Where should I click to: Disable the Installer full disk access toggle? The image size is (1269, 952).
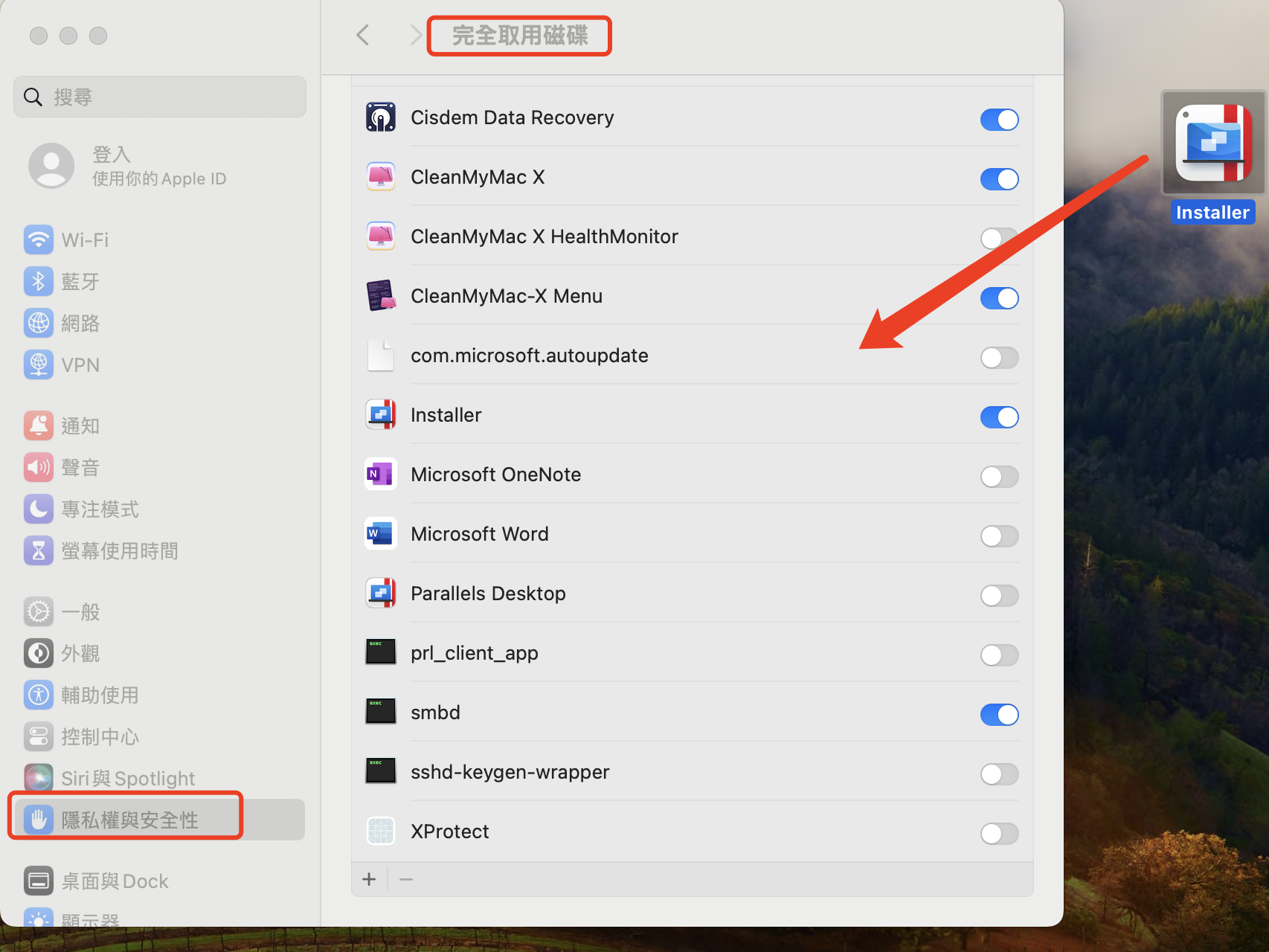click(x=999, y=417)
